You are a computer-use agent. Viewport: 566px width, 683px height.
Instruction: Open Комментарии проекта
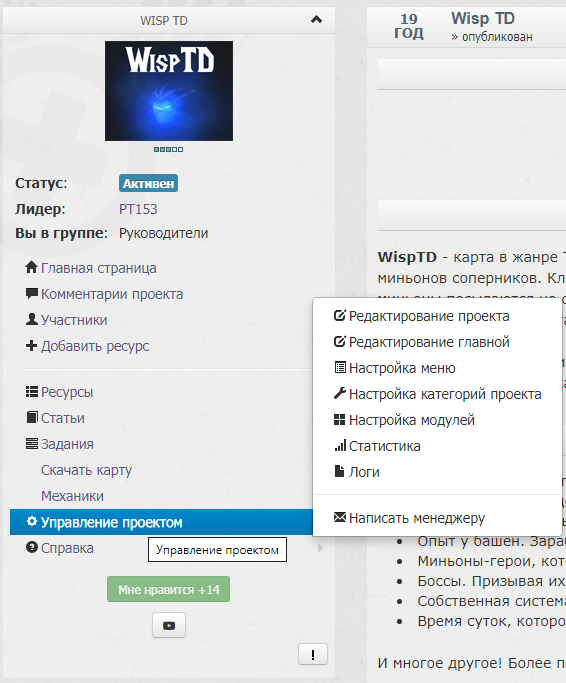pyautogui.click(x=112, y=294)
